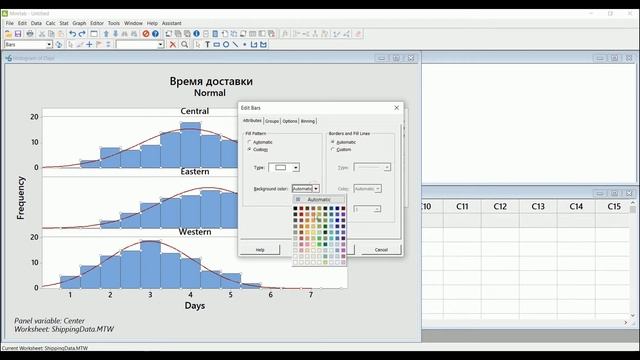
Task: Toggle the Background color dropdown arrow
Action: point(316,189)
